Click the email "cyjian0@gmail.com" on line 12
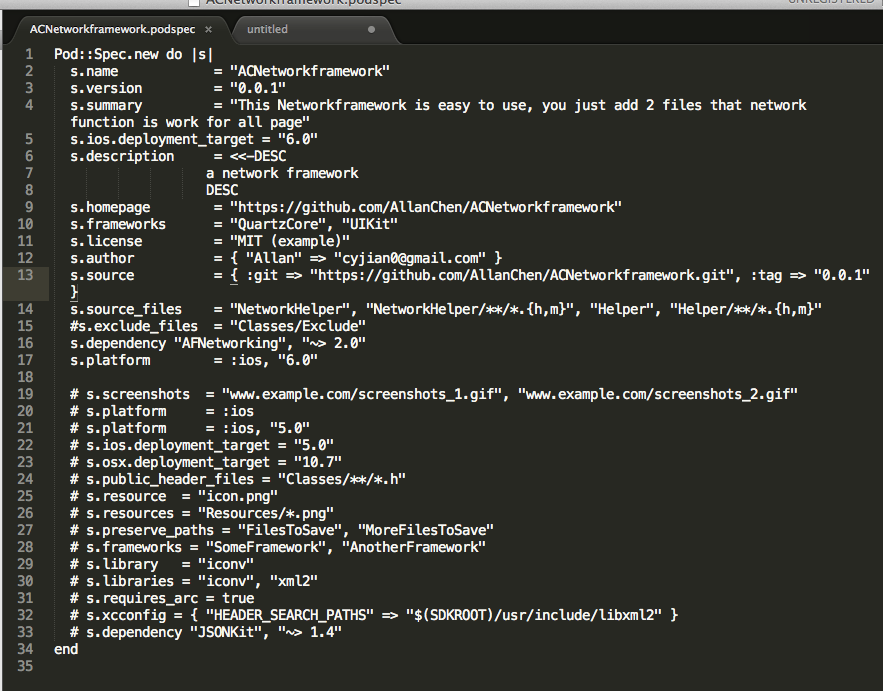The image size is (883, 691). 410,258
